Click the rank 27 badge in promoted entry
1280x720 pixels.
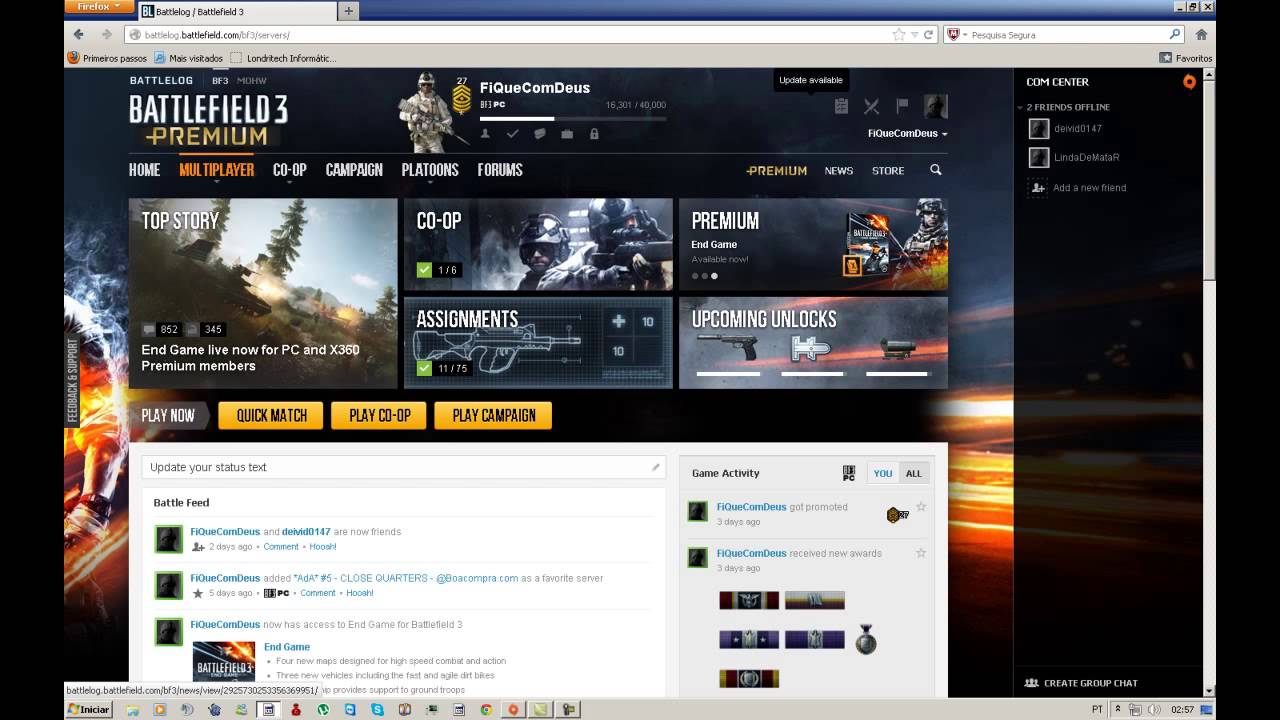click(x=897, y=515)
